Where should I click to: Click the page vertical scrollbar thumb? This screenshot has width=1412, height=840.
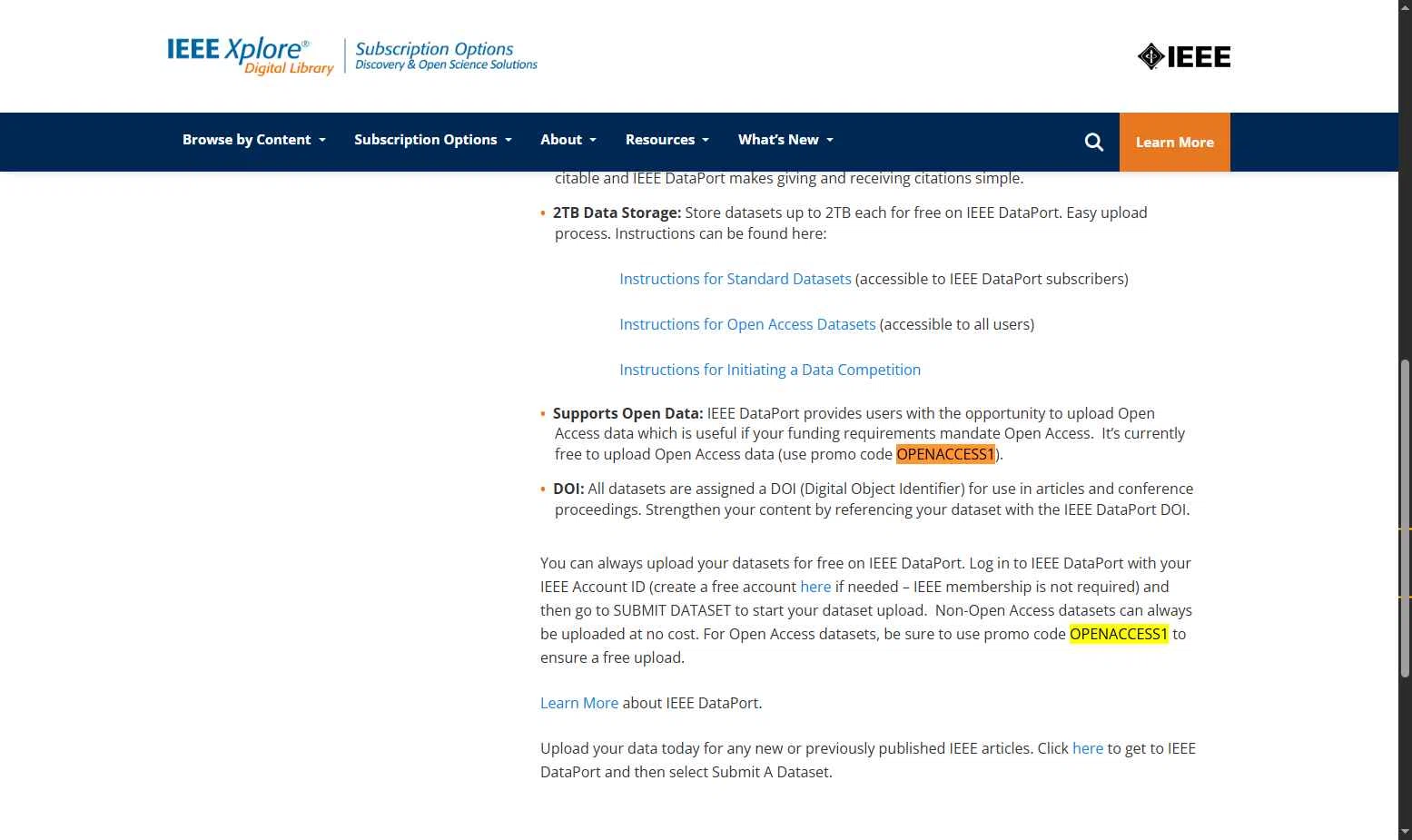[1405, 518]
